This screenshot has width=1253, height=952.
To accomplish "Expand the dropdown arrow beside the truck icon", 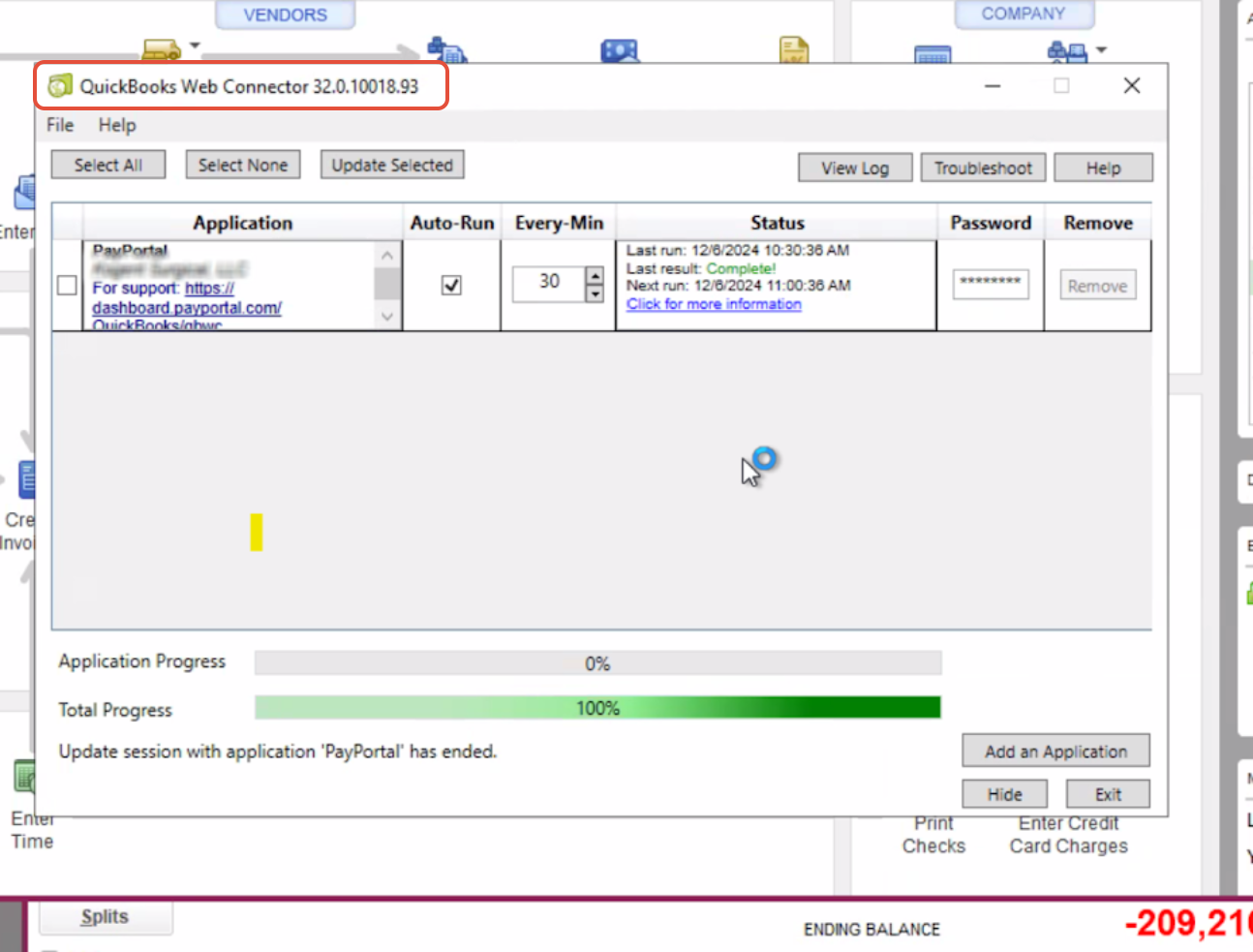I will coord(195,45).
